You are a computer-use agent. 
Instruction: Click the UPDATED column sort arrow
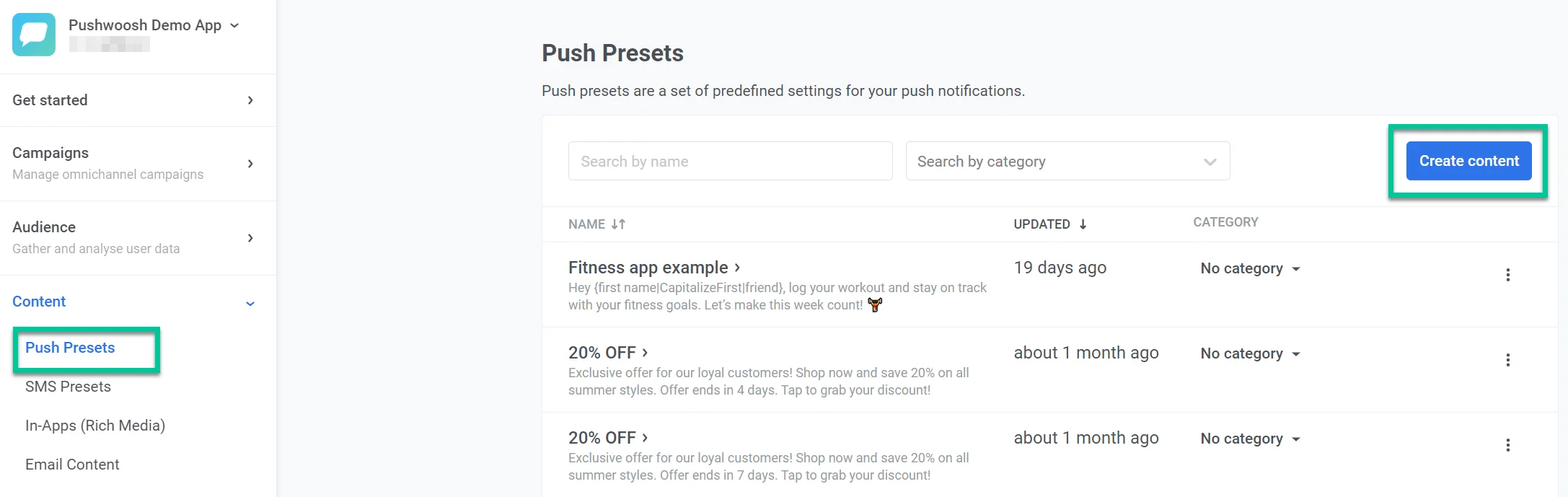[x=1083, y=224]
